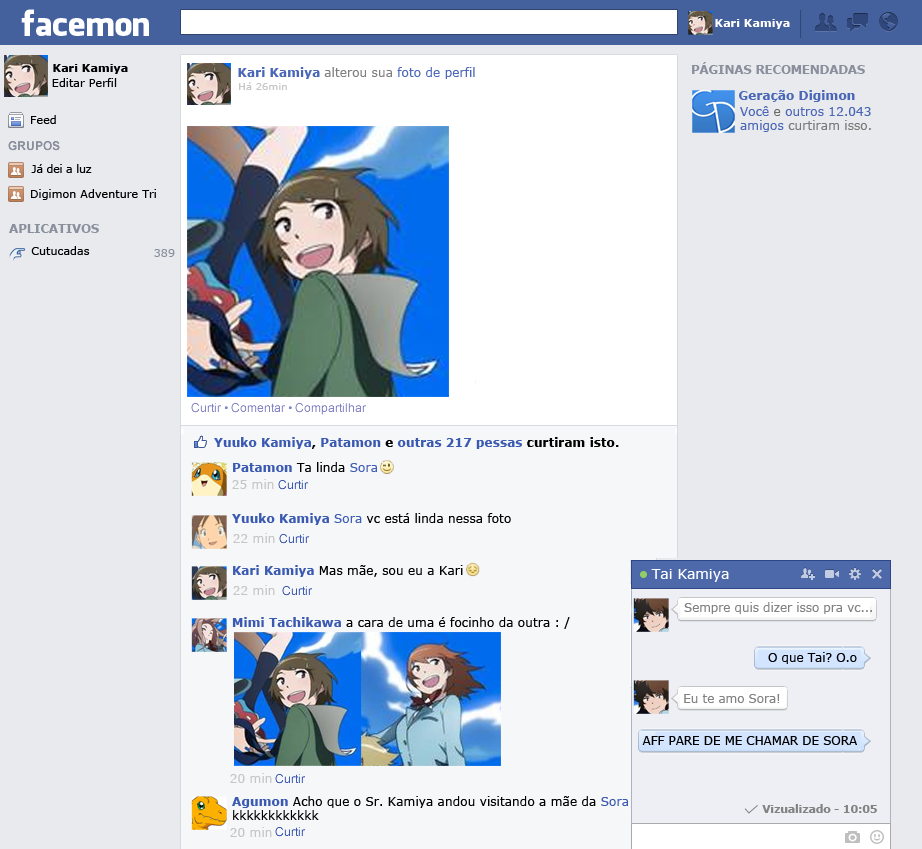Click the facemon logo
This screenshot has height=849, width=922.
86,24
